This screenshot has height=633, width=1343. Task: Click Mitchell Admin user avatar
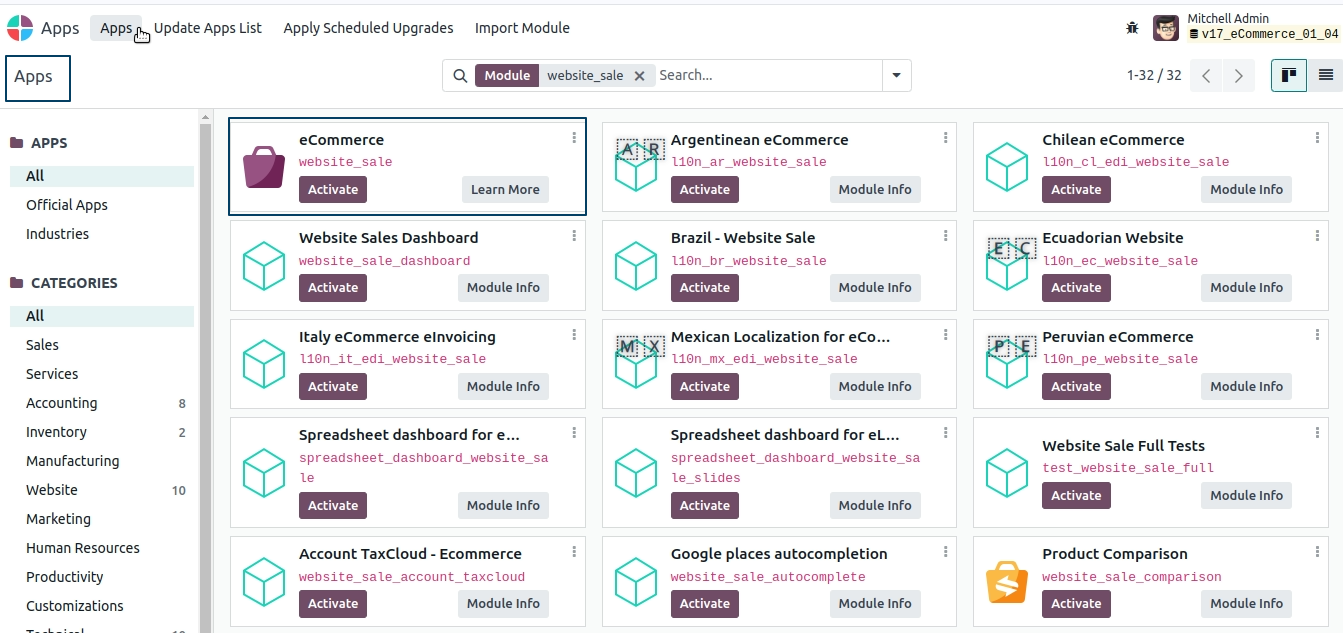pyautogui.click(x=1166, y=28)
